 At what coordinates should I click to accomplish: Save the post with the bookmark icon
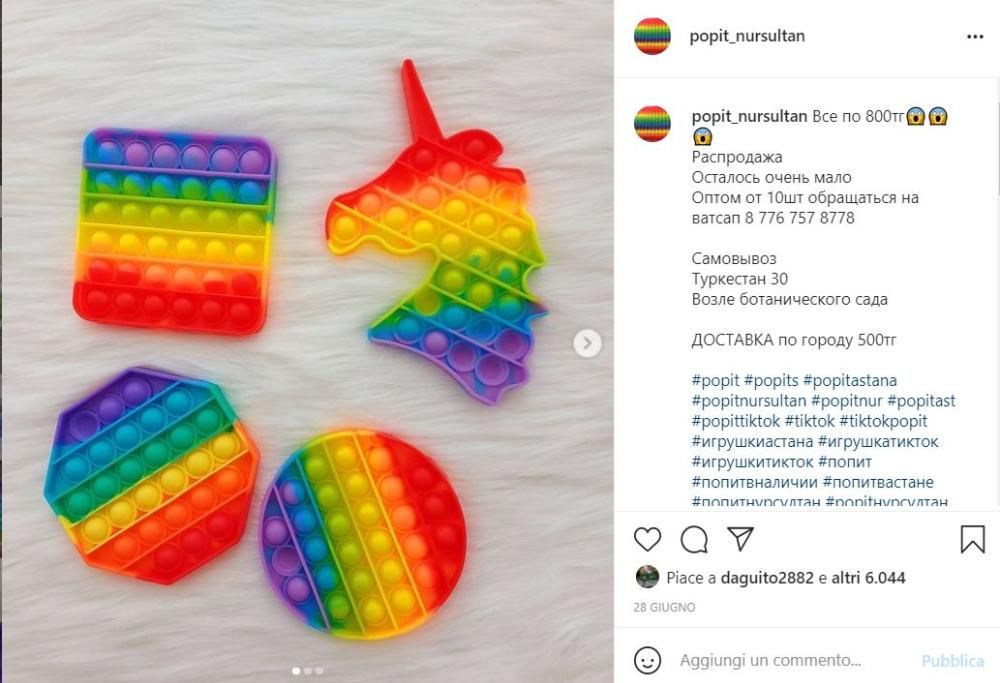coord(973,539)
